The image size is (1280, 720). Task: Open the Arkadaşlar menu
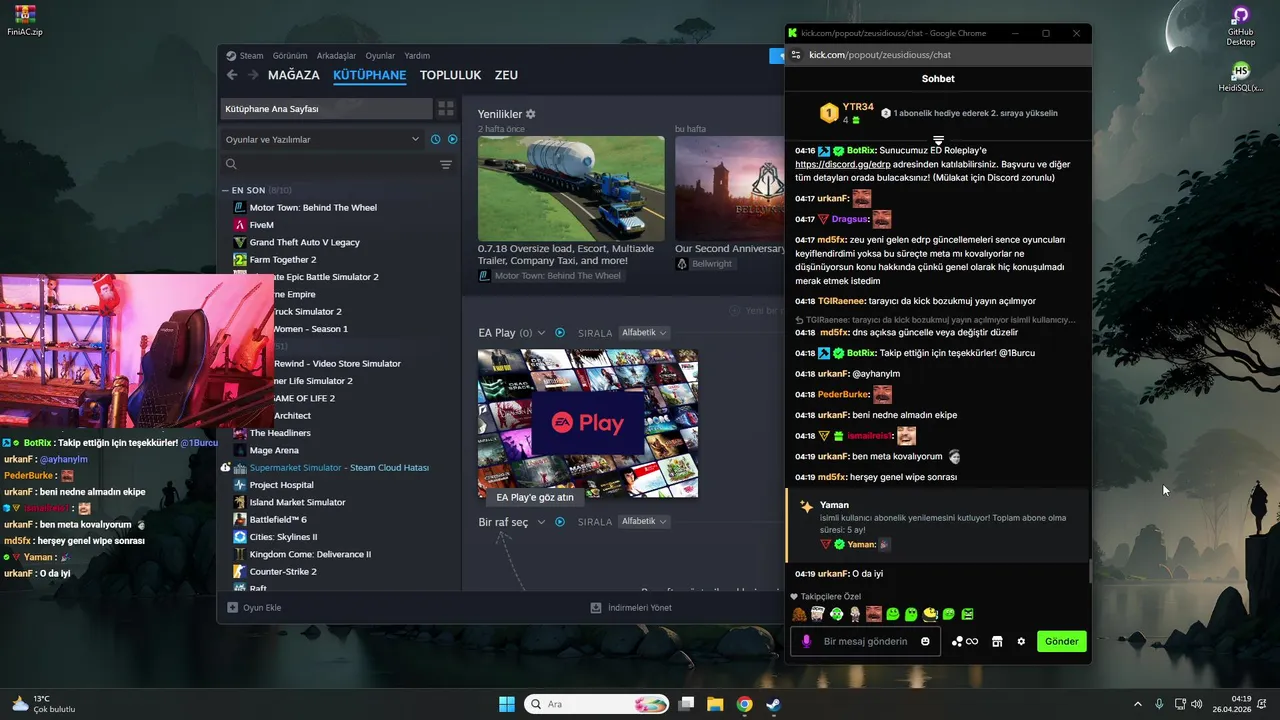pyautogui.click(x=336, y=56)
